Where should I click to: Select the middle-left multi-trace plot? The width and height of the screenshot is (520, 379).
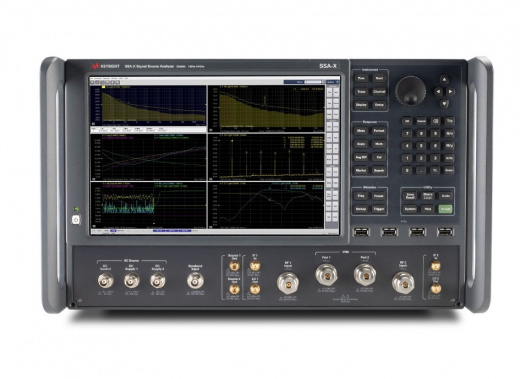(149, 157)
